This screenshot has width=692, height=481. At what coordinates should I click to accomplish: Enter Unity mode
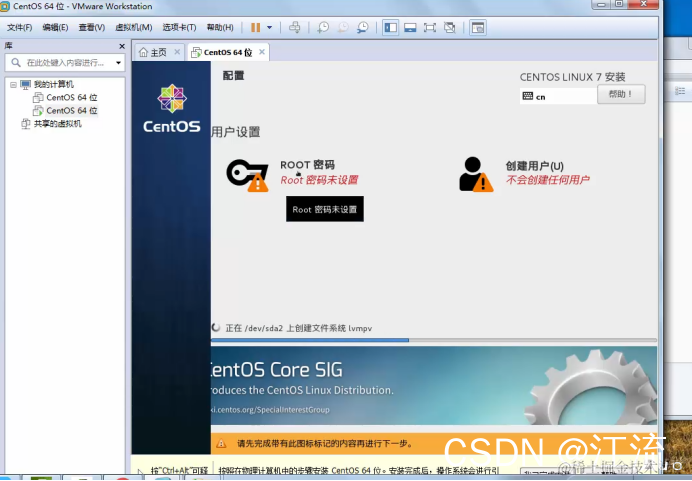[449, 27]
